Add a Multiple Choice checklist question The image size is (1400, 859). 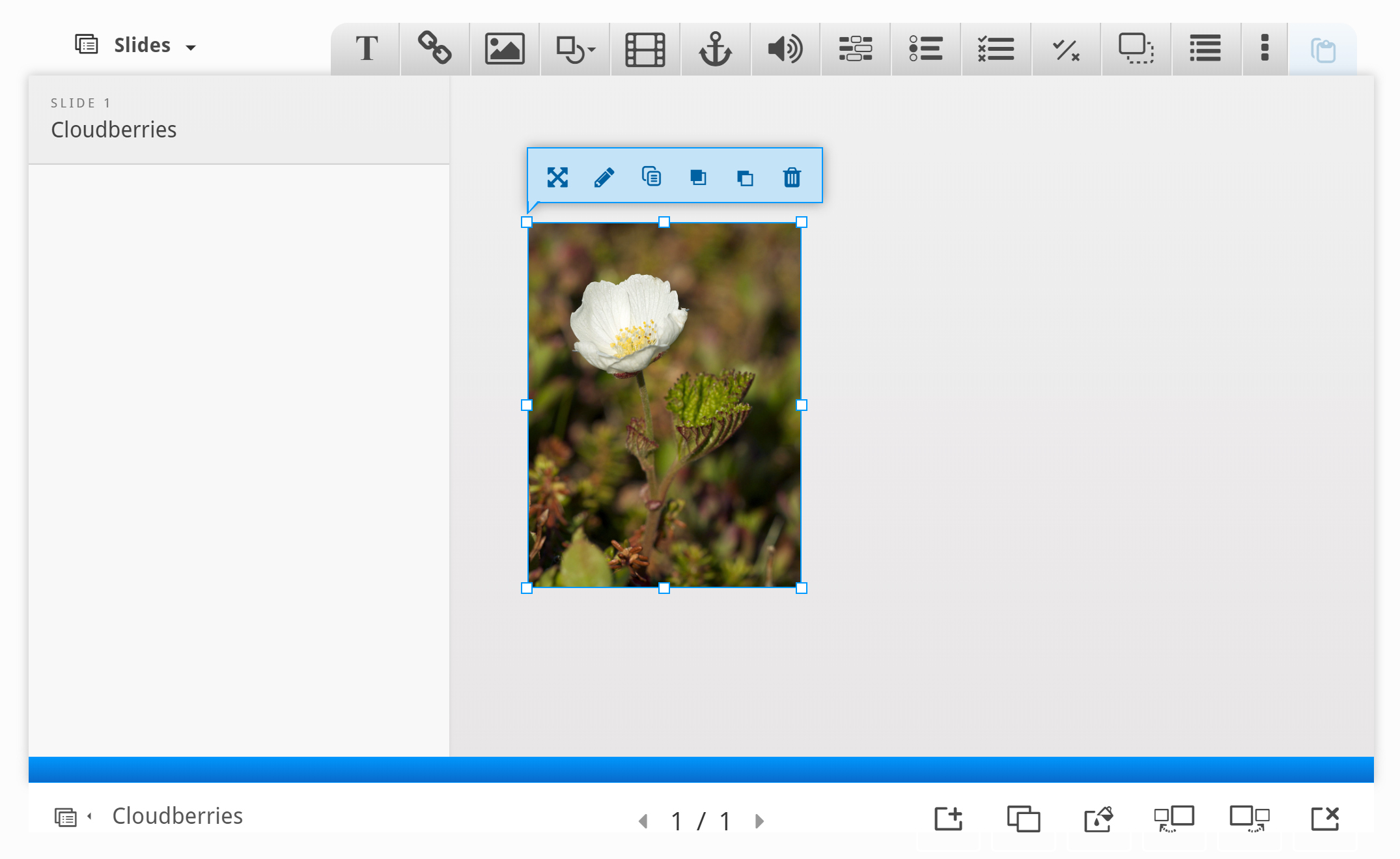(996, 49)
